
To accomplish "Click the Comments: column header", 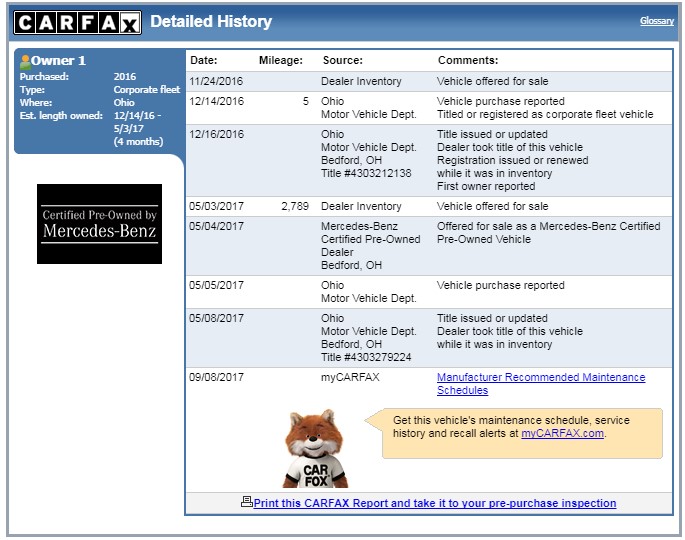I will 468,60.
